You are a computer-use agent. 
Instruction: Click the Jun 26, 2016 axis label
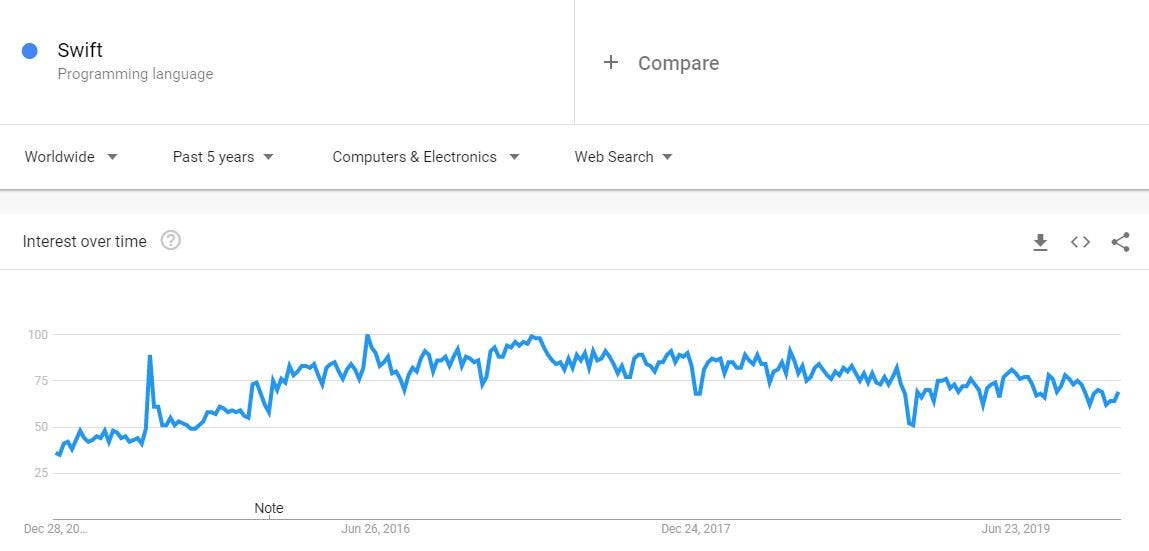point(375,528)
